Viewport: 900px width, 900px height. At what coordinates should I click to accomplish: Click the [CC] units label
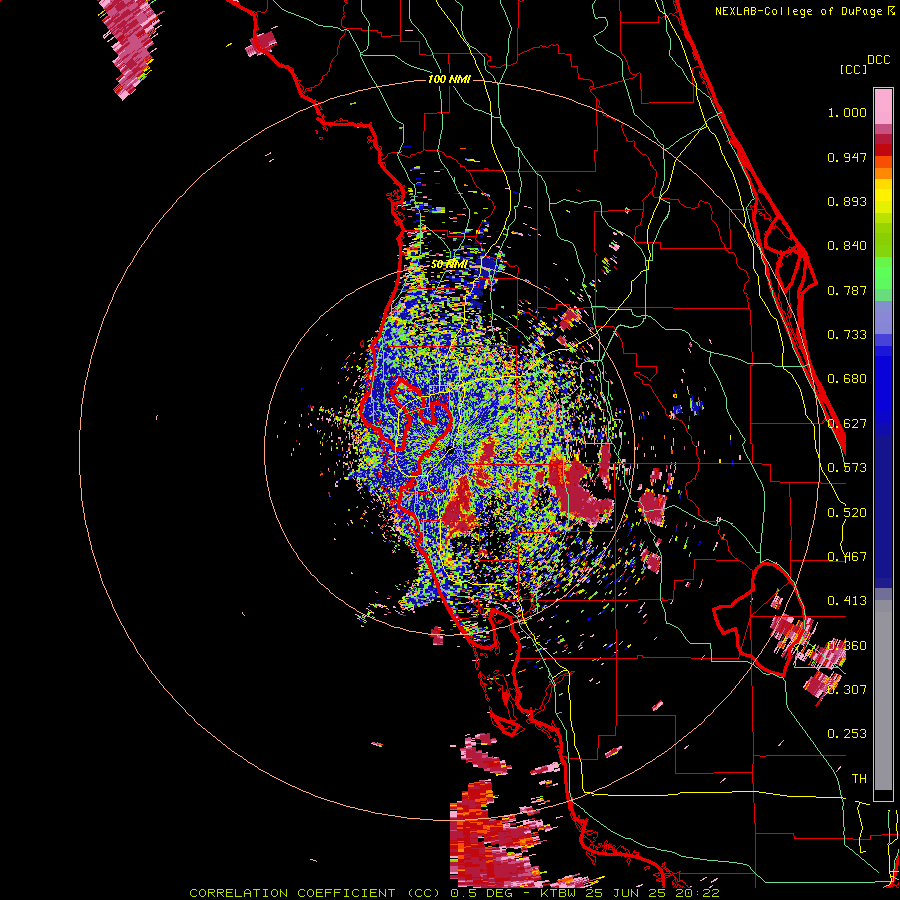(x=853, y=69)
